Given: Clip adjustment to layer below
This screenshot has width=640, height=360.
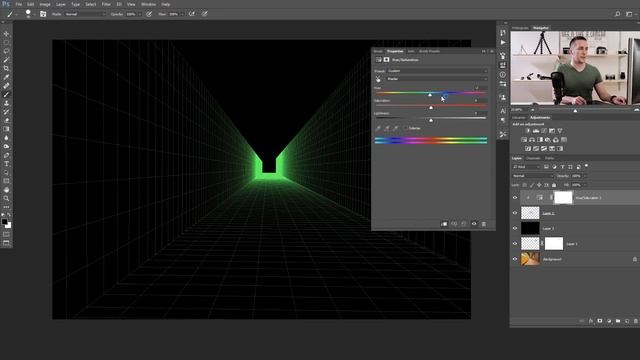Looking at the screenshot, I should (x=444, y=224).
